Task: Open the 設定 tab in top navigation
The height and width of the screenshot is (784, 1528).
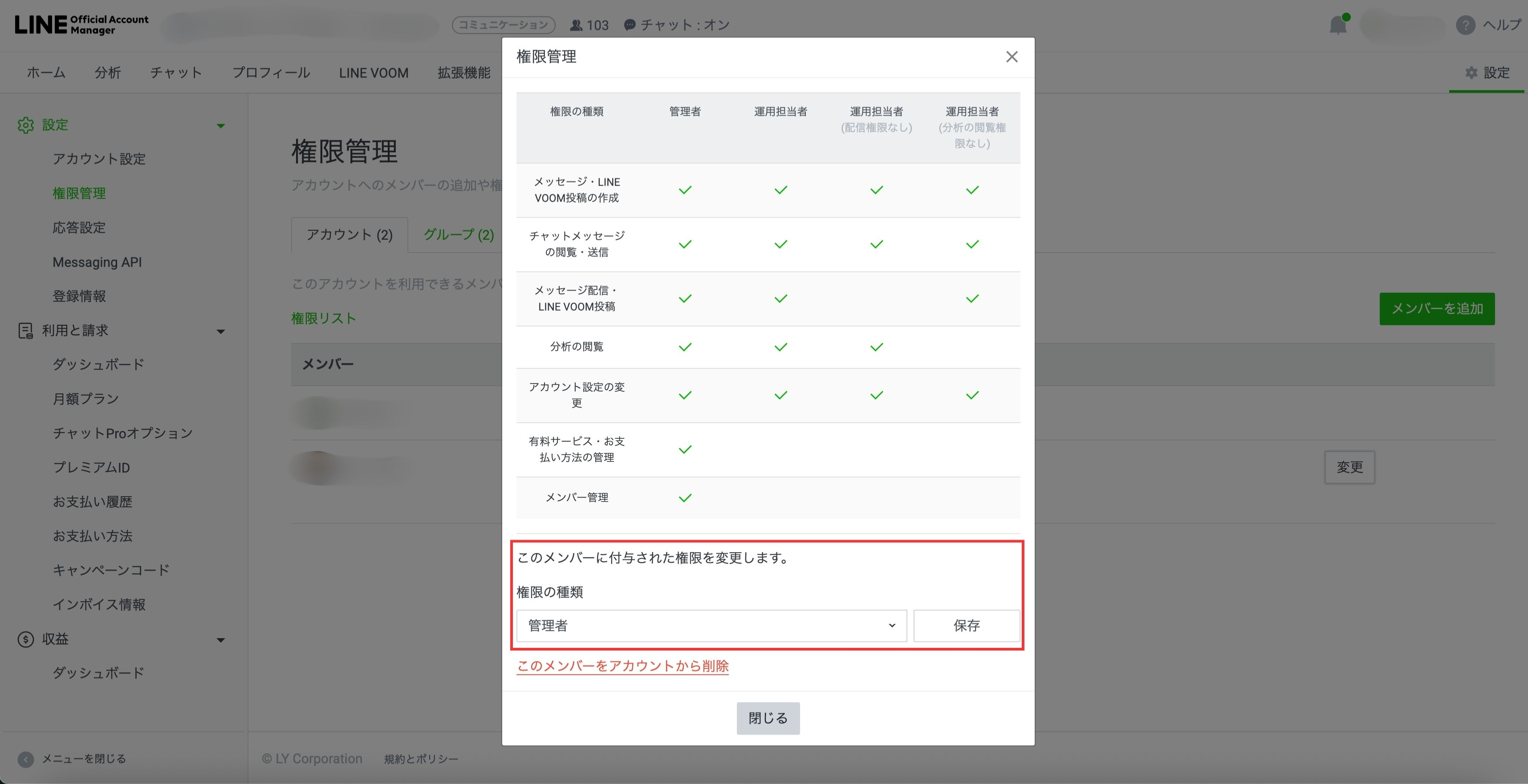Action: point(1487,73)
